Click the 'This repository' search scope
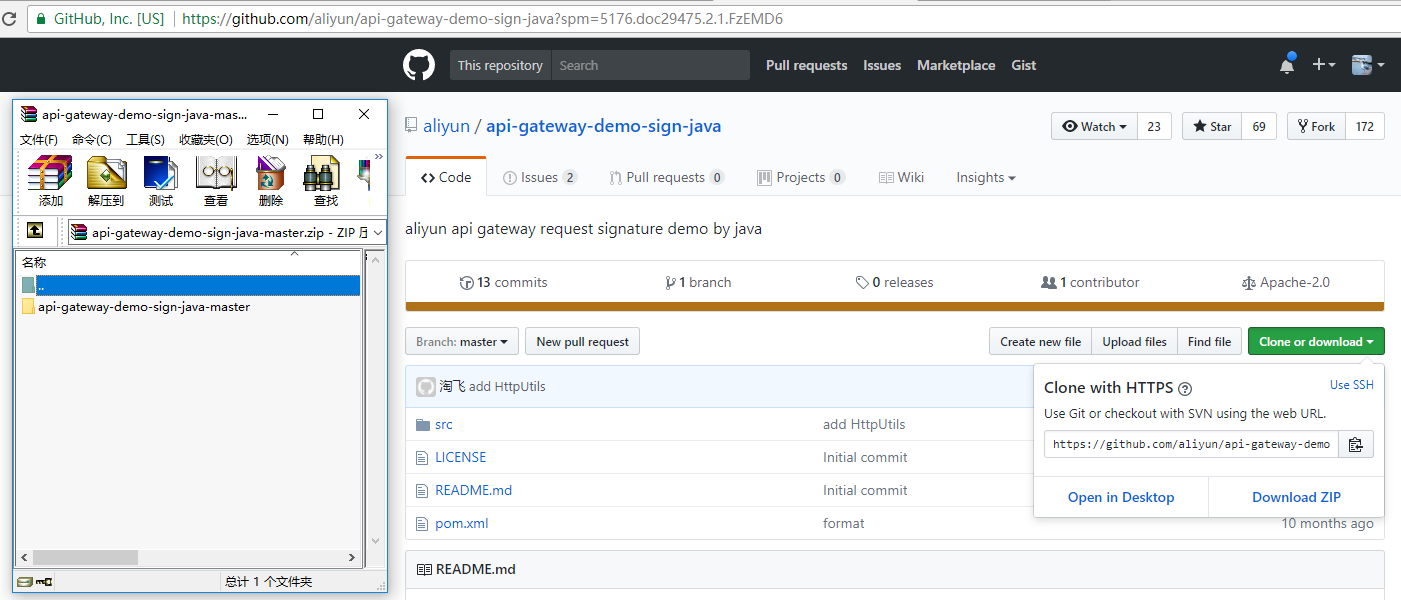1401x600 pixels. (x=500, y=65)
